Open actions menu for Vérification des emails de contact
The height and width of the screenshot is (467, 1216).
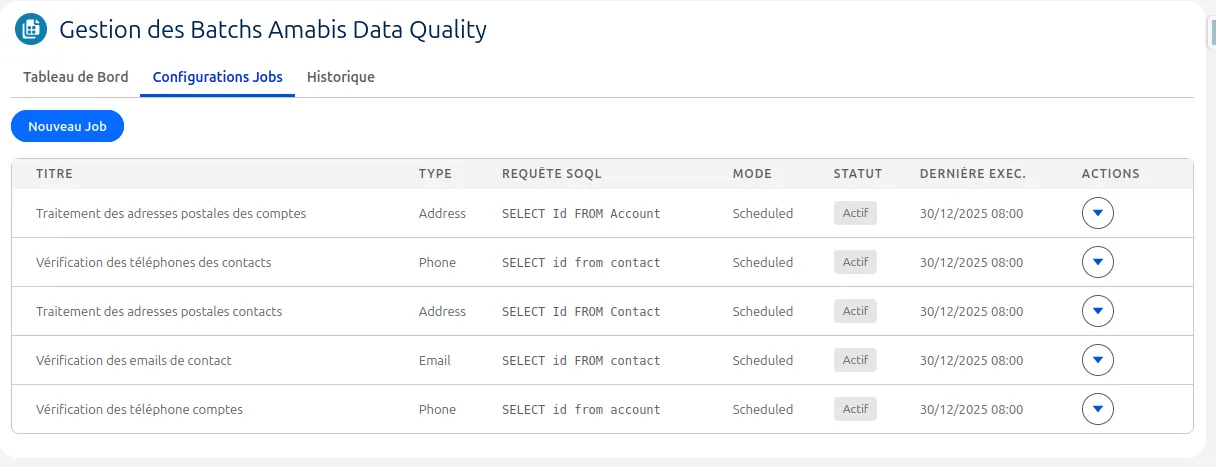[x=1098, y=360]
